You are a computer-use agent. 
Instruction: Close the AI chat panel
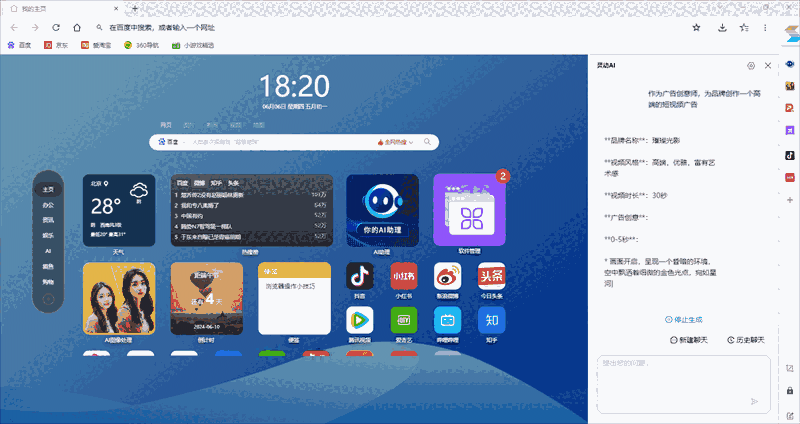coord(768,66)
